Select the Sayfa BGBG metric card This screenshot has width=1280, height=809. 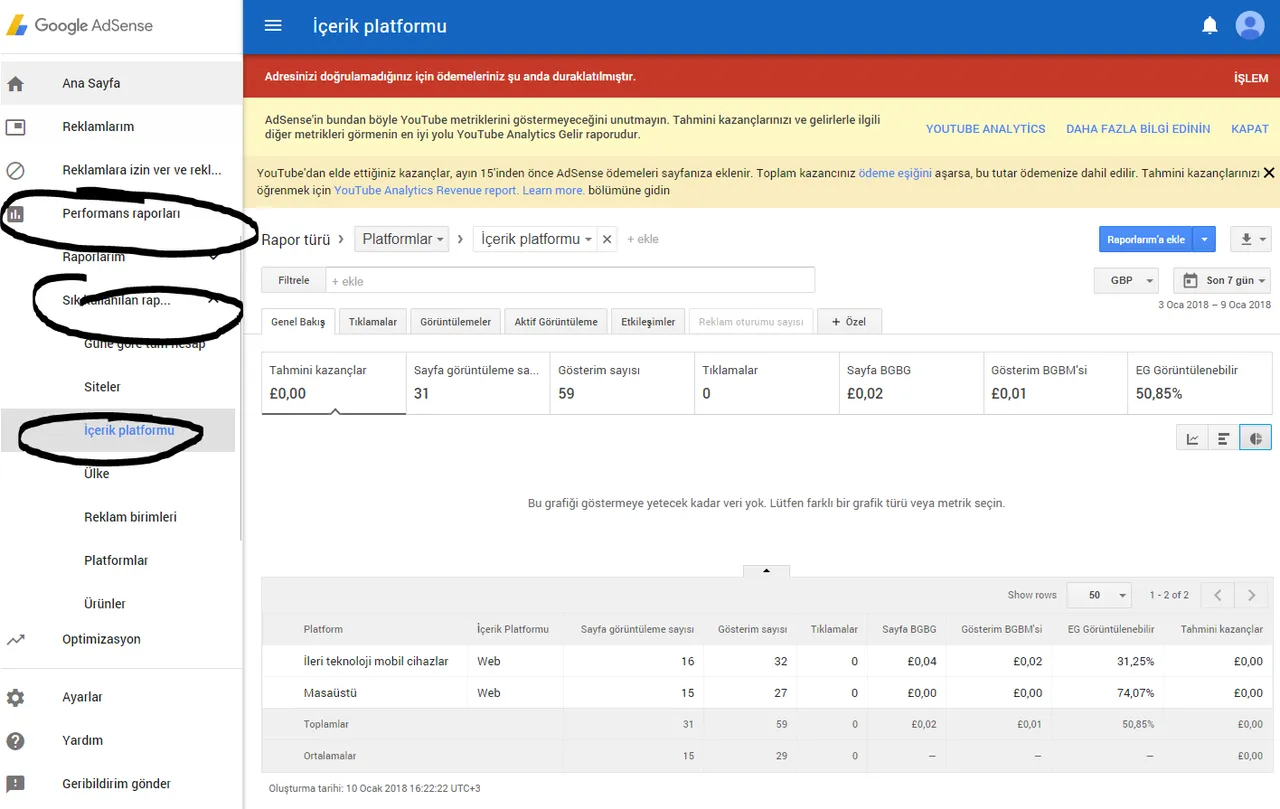[x=911, y=382]
